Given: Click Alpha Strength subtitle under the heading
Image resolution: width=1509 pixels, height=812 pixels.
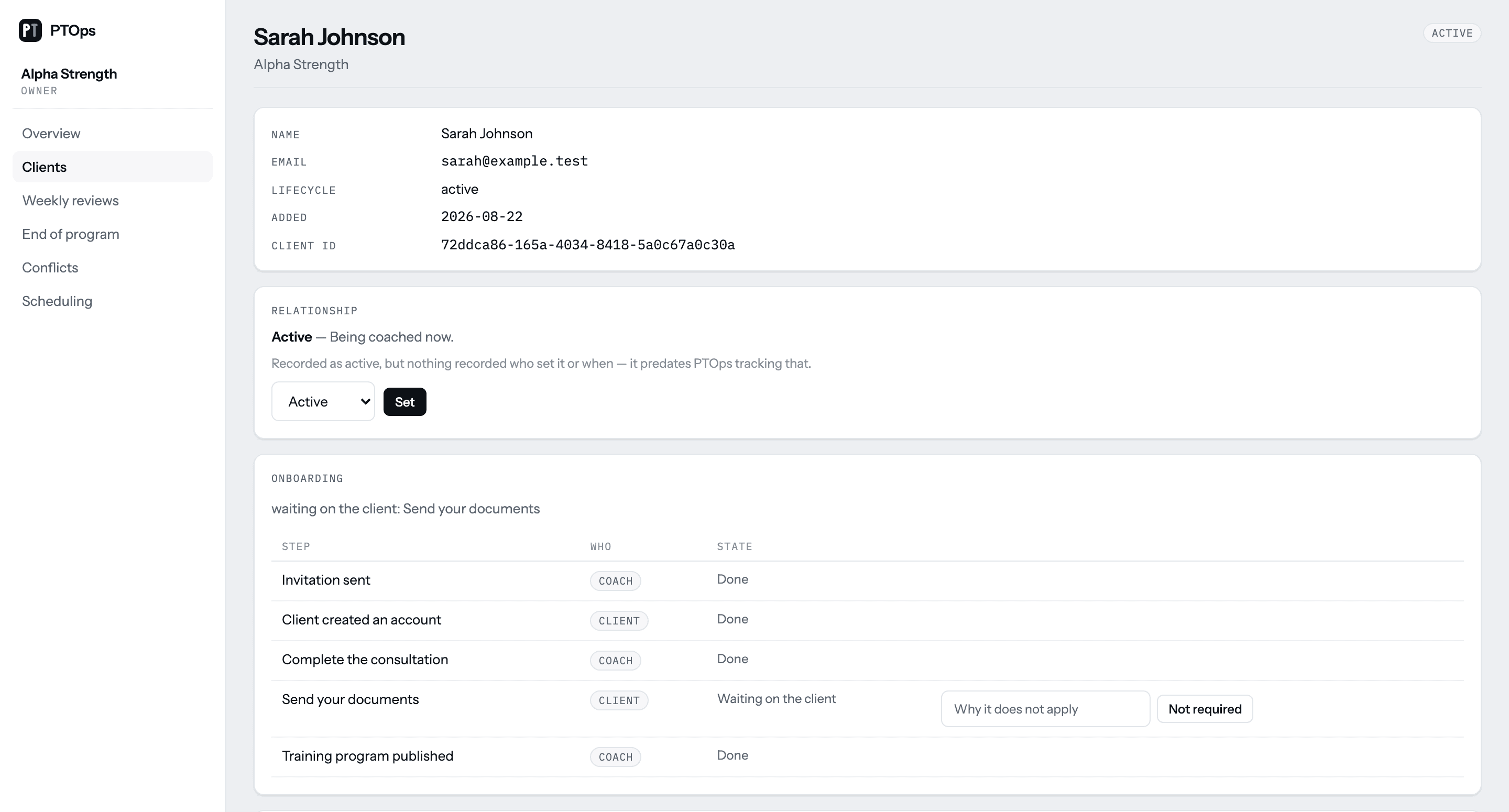Looking at the screenshot, I should pos(301,64).
